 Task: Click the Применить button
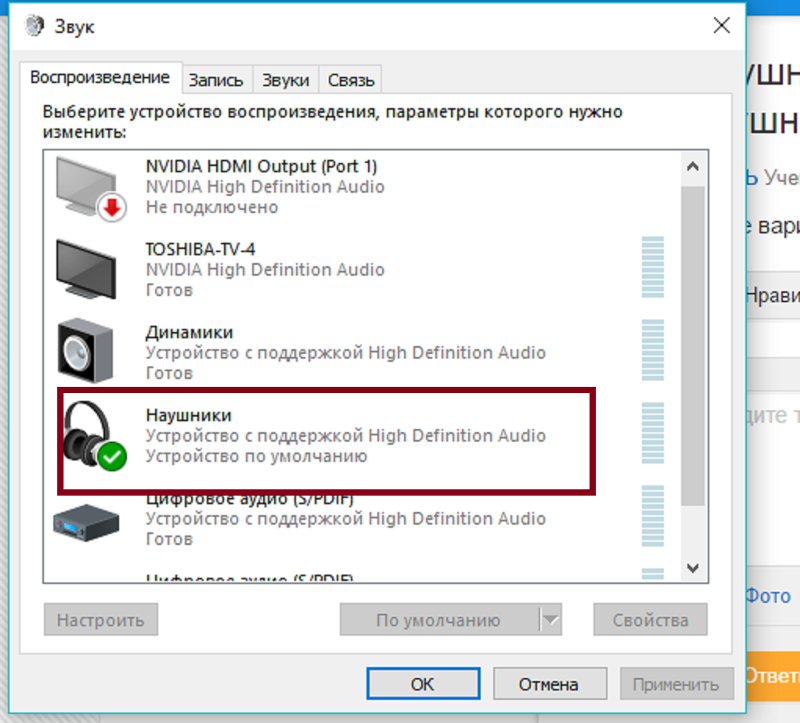point(676,684)
